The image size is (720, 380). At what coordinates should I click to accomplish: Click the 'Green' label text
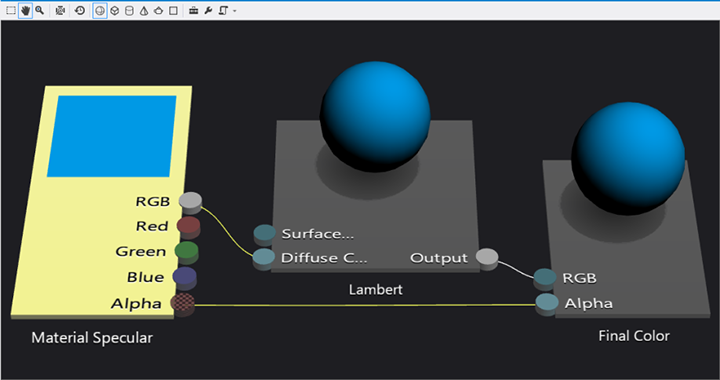tap(141, 251)
